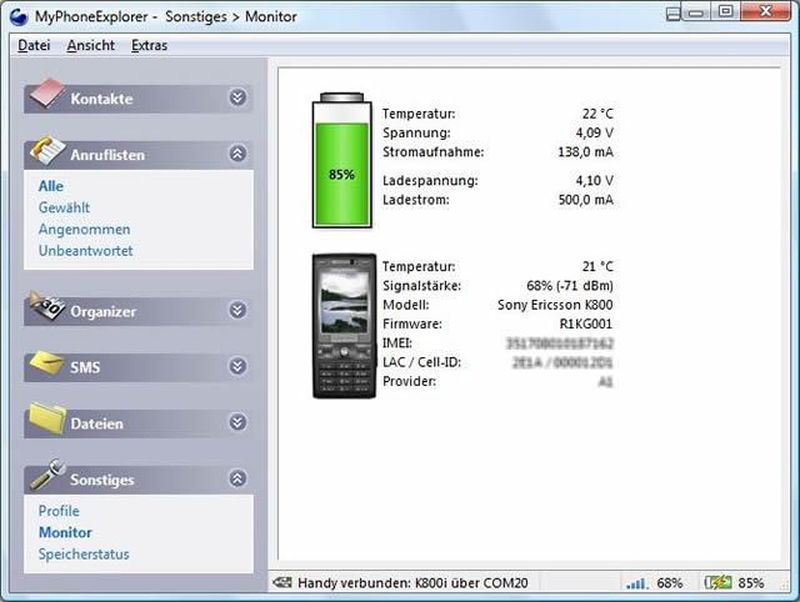800x602 pixels.
Task: Open the Datei menu
Action: pos(34,45)
